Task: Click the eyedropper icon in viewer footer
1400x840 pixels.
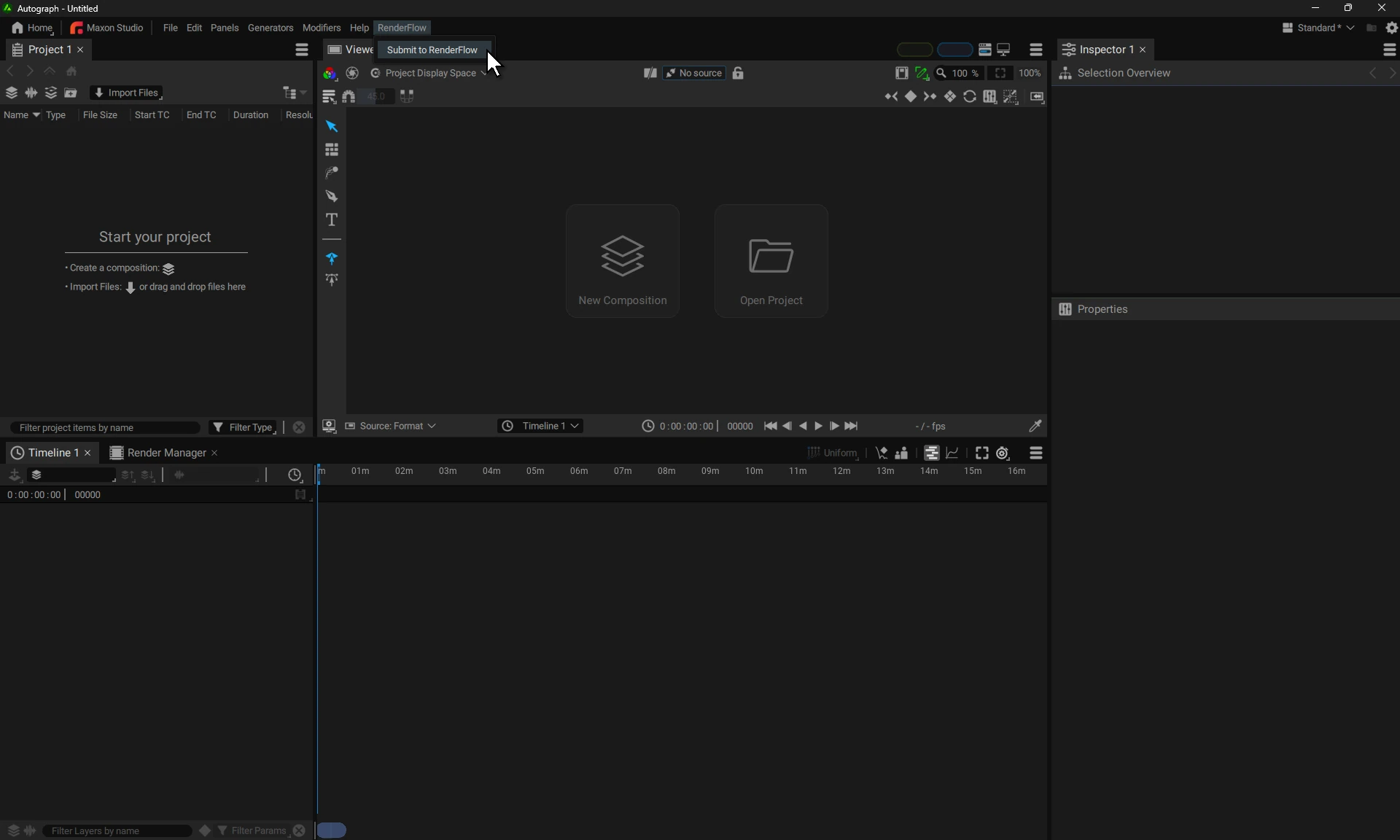Action: pyautogui.click(x=1035, y=426)
